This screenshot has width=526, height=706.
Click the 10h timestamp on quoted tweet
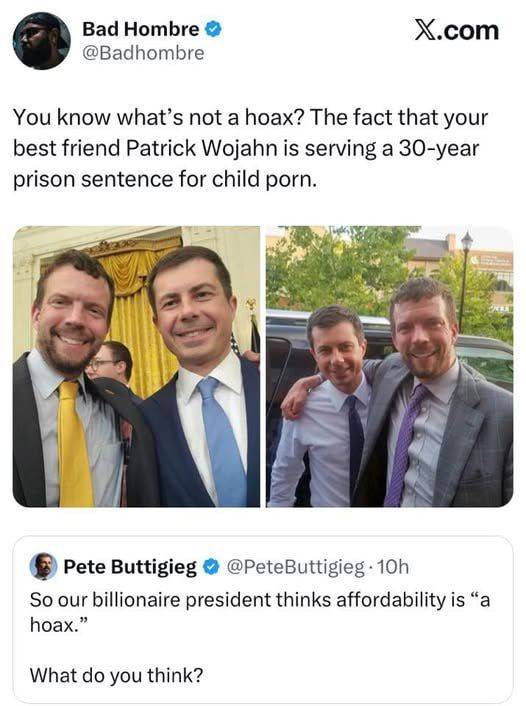[393, 567]
